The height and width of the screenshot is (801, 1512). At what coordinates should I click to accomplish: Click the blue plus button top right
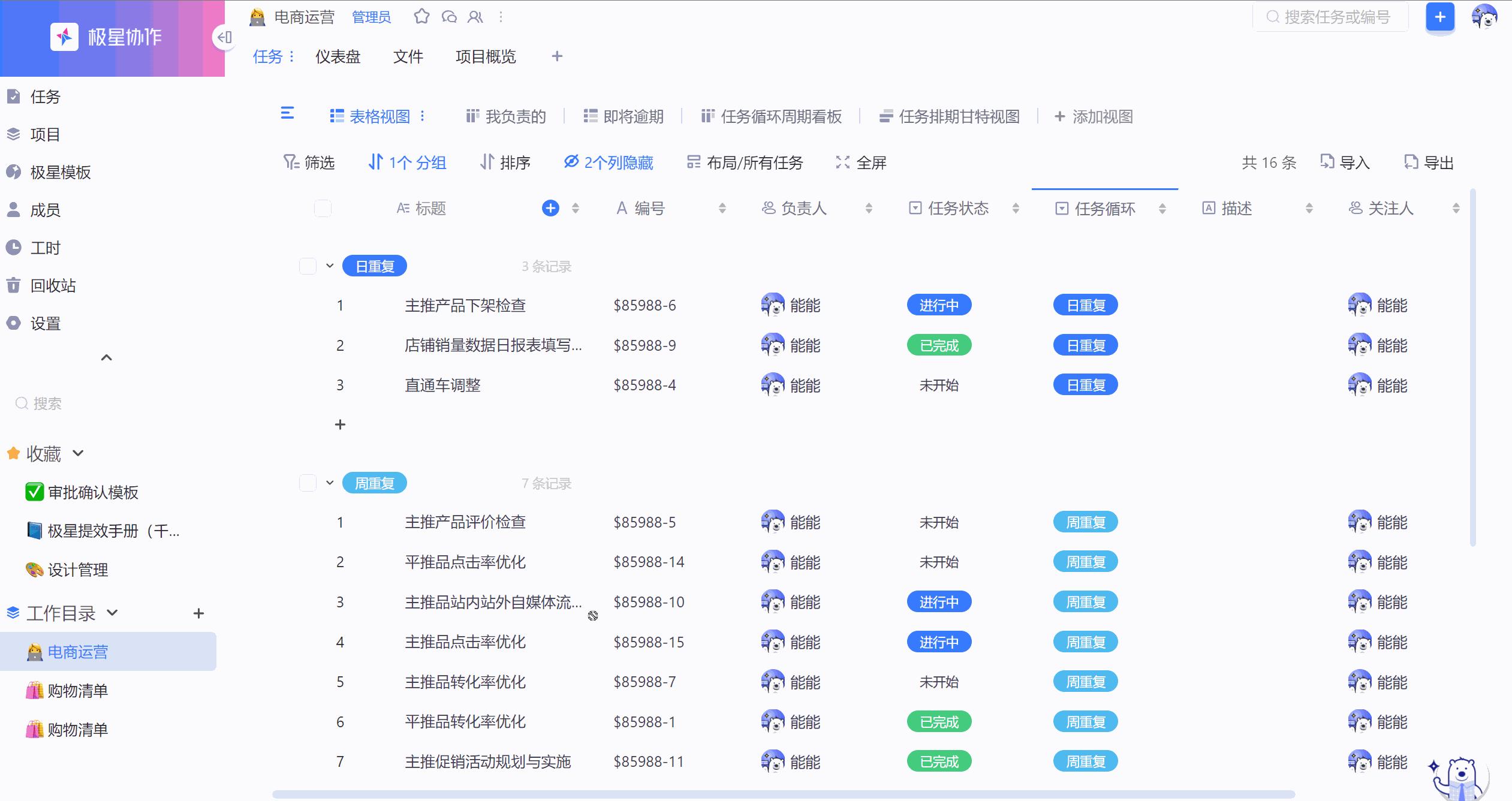point(1439,16)
